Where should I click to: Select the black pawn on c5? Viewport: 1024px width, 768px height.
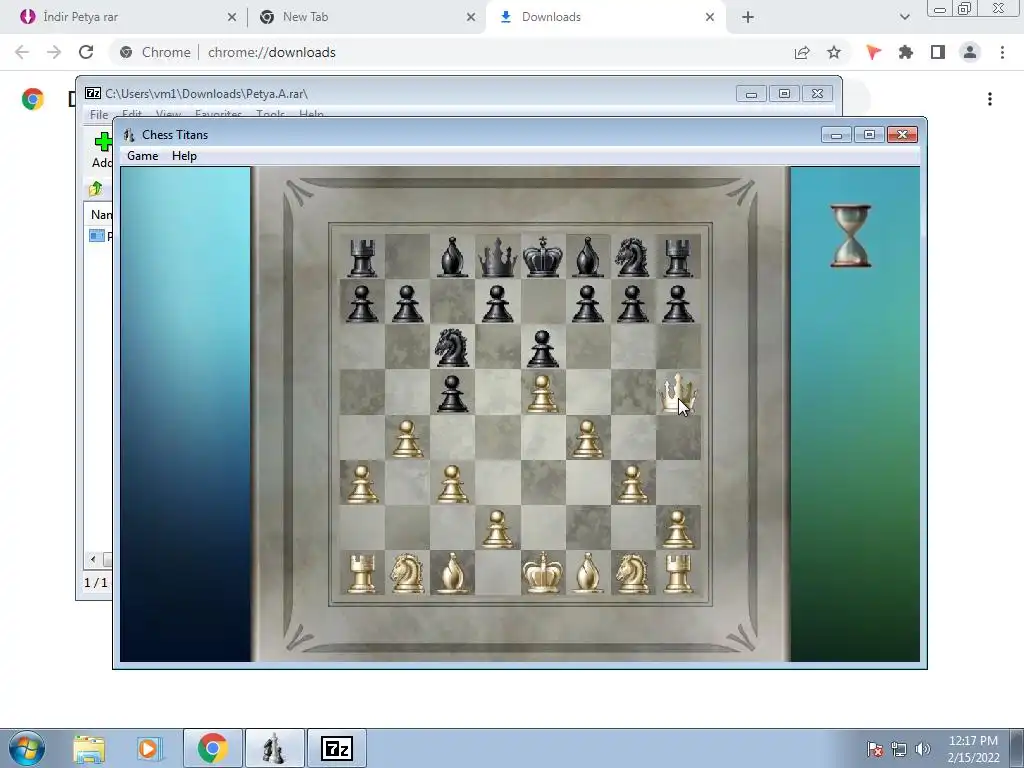pyautogui.click(x=452, y=394)
